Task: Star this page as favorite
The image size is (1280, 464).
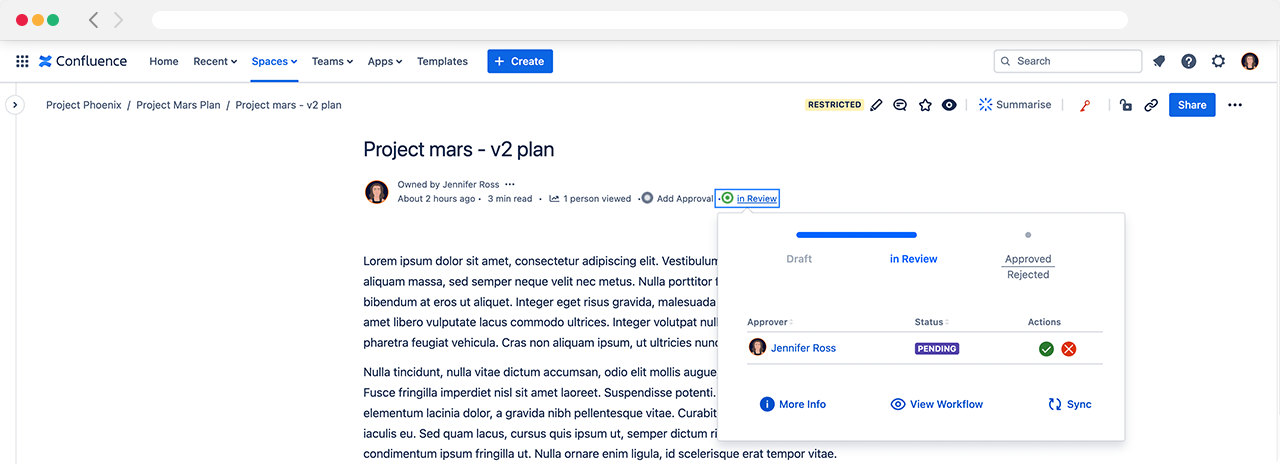Action: pyautogui.click(x=925, y=105)
